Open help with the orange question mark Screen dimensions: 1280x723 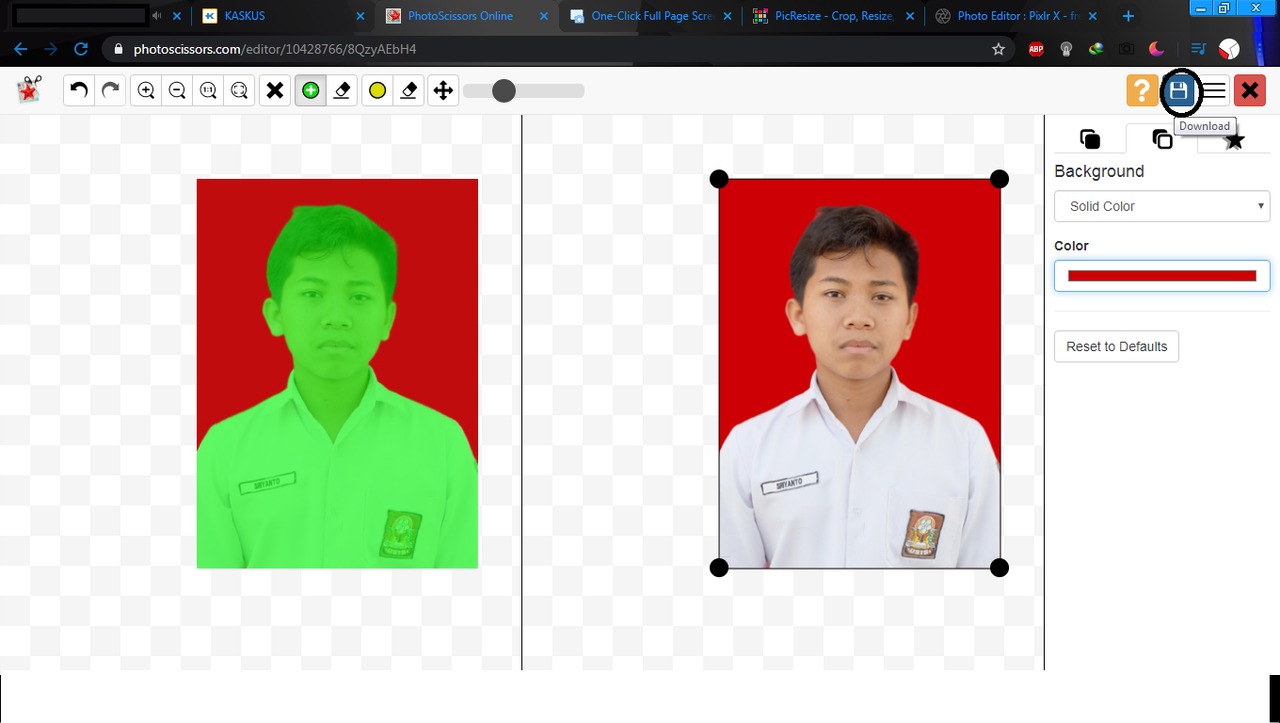click(x=1142, y=91)
